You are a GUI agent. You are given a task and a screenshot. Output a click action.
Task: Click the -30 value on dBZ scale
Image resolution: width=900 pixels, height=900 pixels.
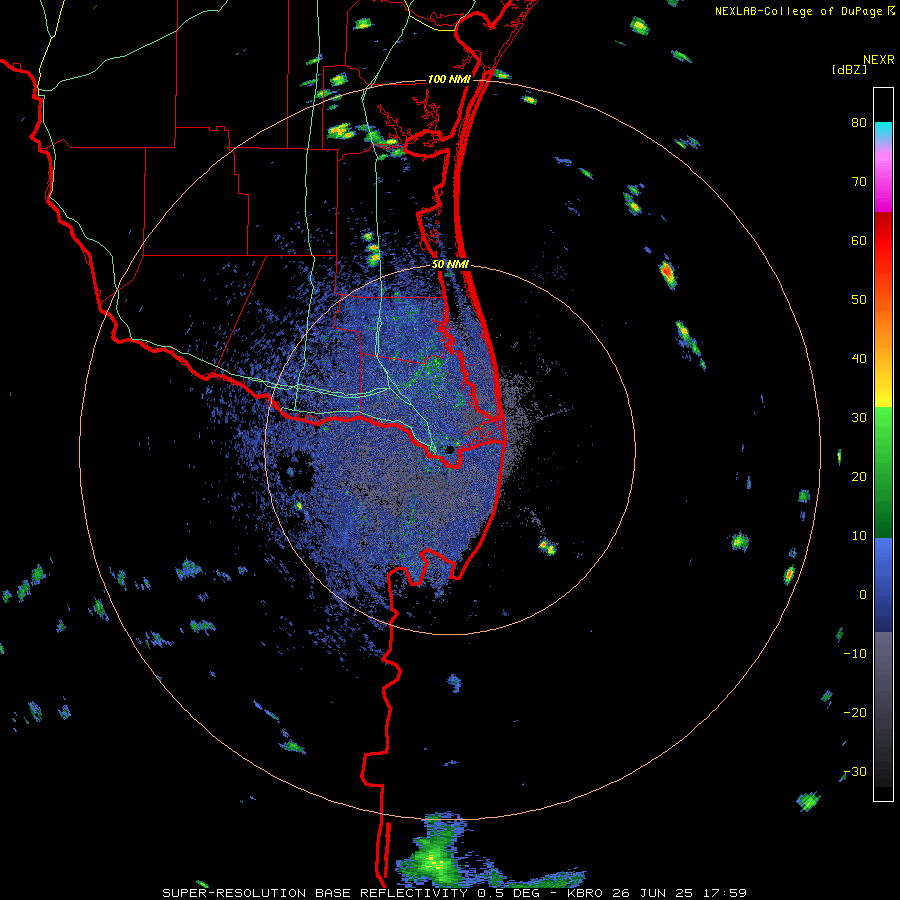pyautogui.click(x=855, y=772)
